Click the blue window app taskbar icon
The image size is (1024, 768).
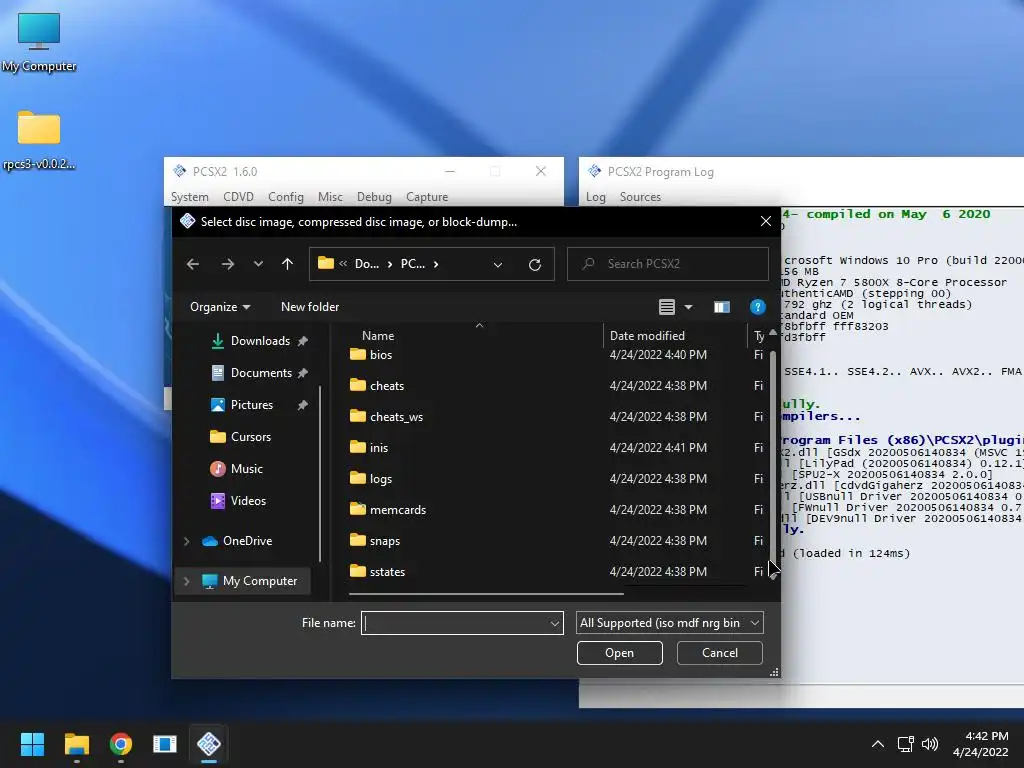click(x=165, y=744)
